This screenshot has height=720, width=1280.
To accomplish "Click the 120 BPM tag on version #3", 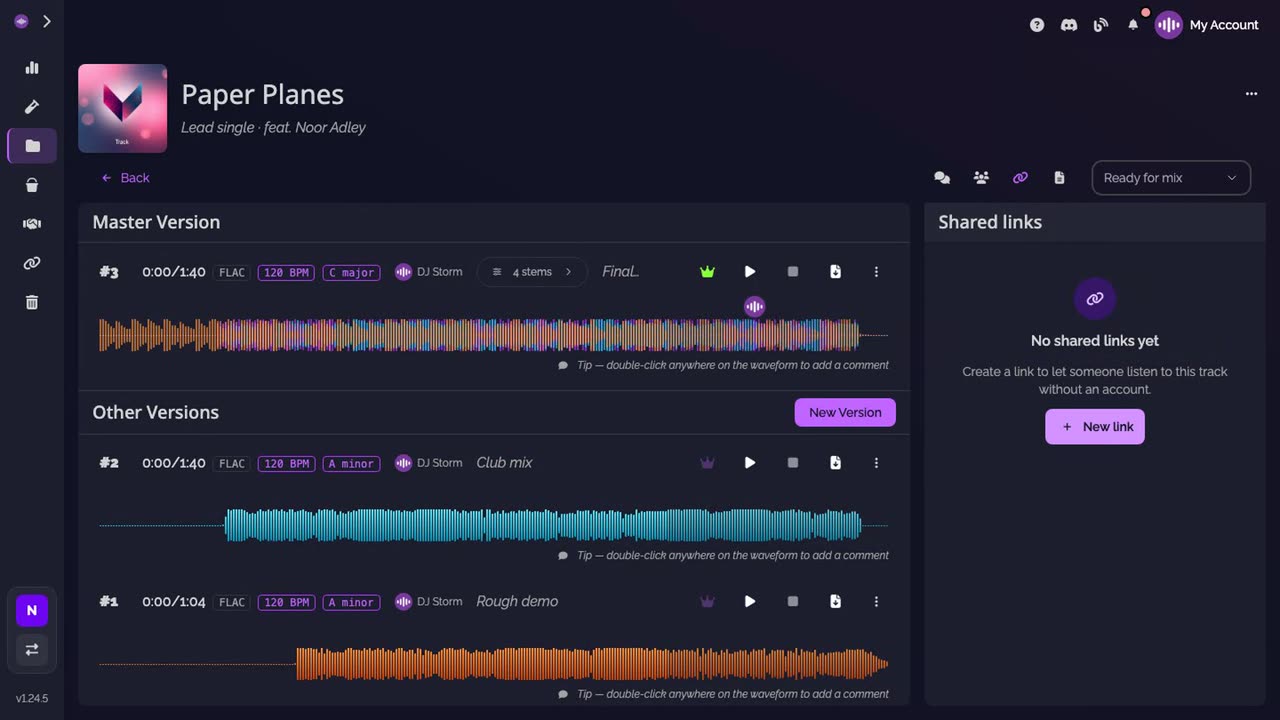I will pyautogui.click(x=286, y=272).
